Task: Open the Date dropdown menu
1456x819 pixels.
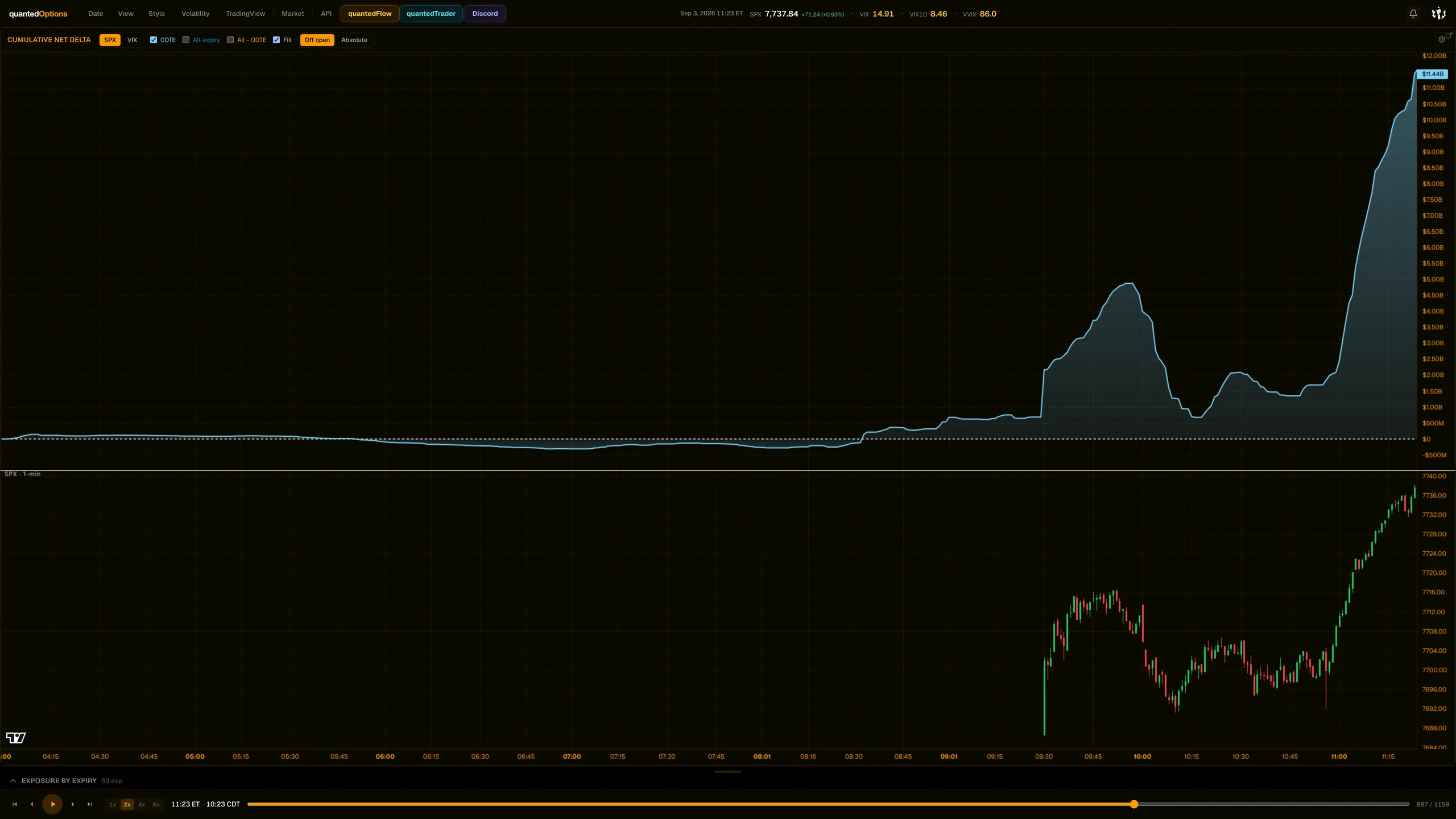Action: coord(96,14)
